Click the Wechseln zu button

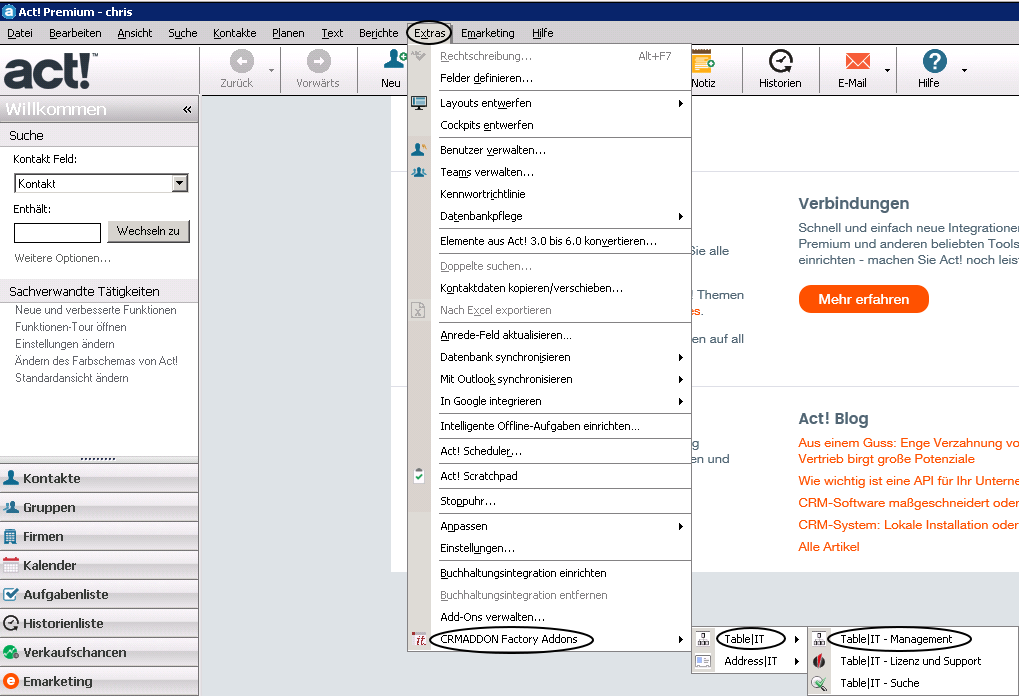148,231
